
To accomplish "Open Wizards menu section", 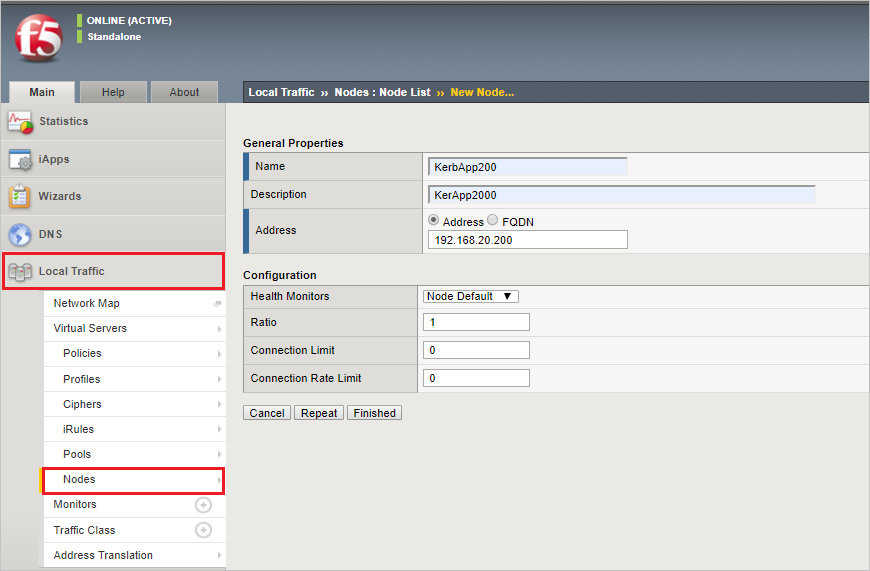I will 113,196.
